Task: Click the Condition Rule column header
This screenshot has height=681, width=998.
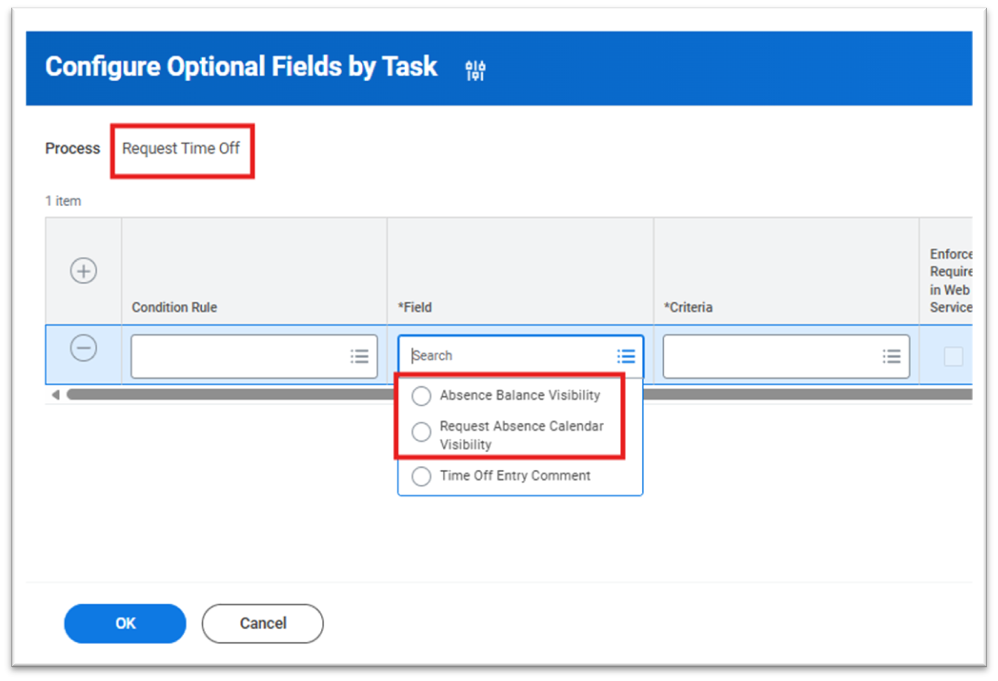Action: click(x=174, y=307)
